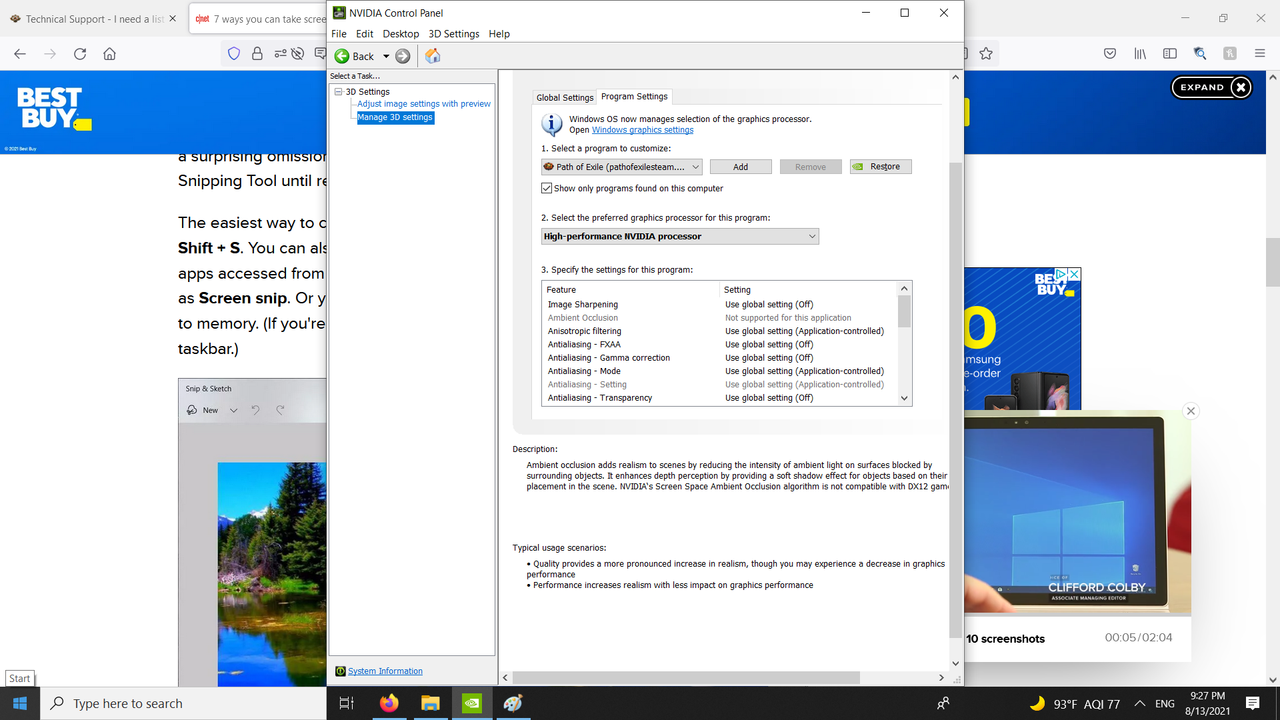Toggle Show only programs found on this computer
The width and height of the screenshot is (1280, 720).
[x=547, y=188]
